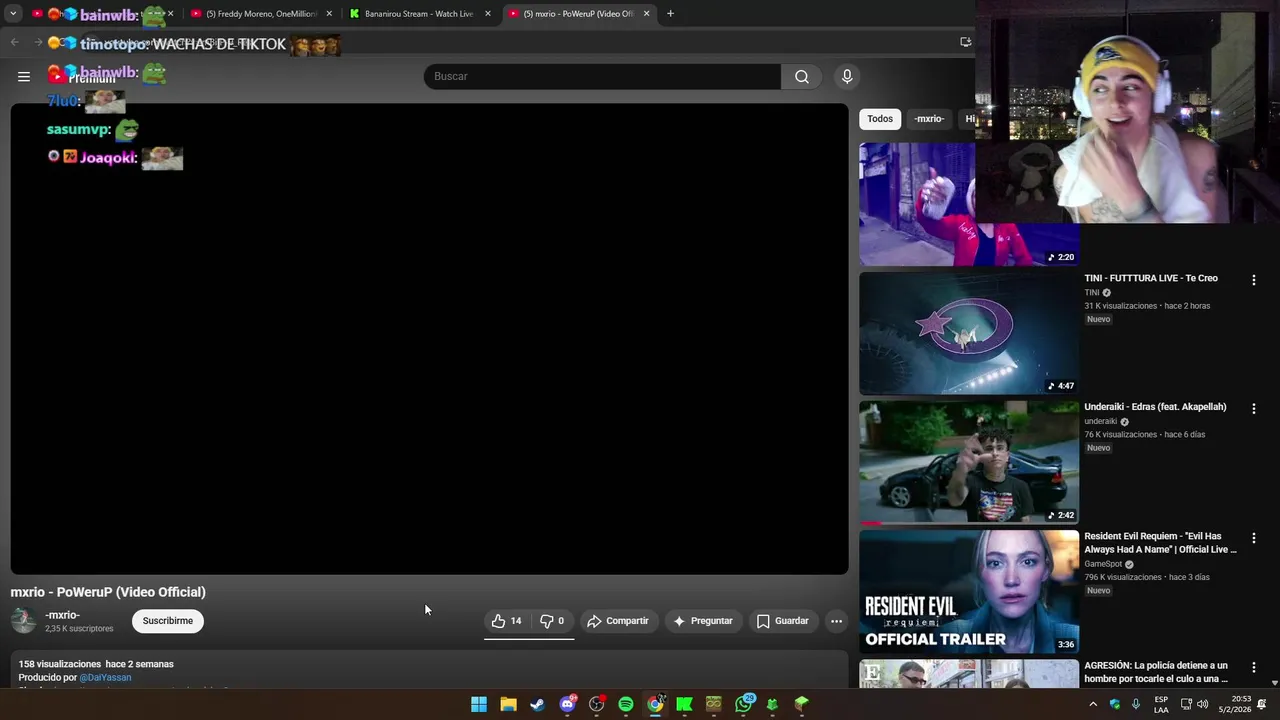
Task: Close the Freddy Moreno tab
Action: click(329, 14)
